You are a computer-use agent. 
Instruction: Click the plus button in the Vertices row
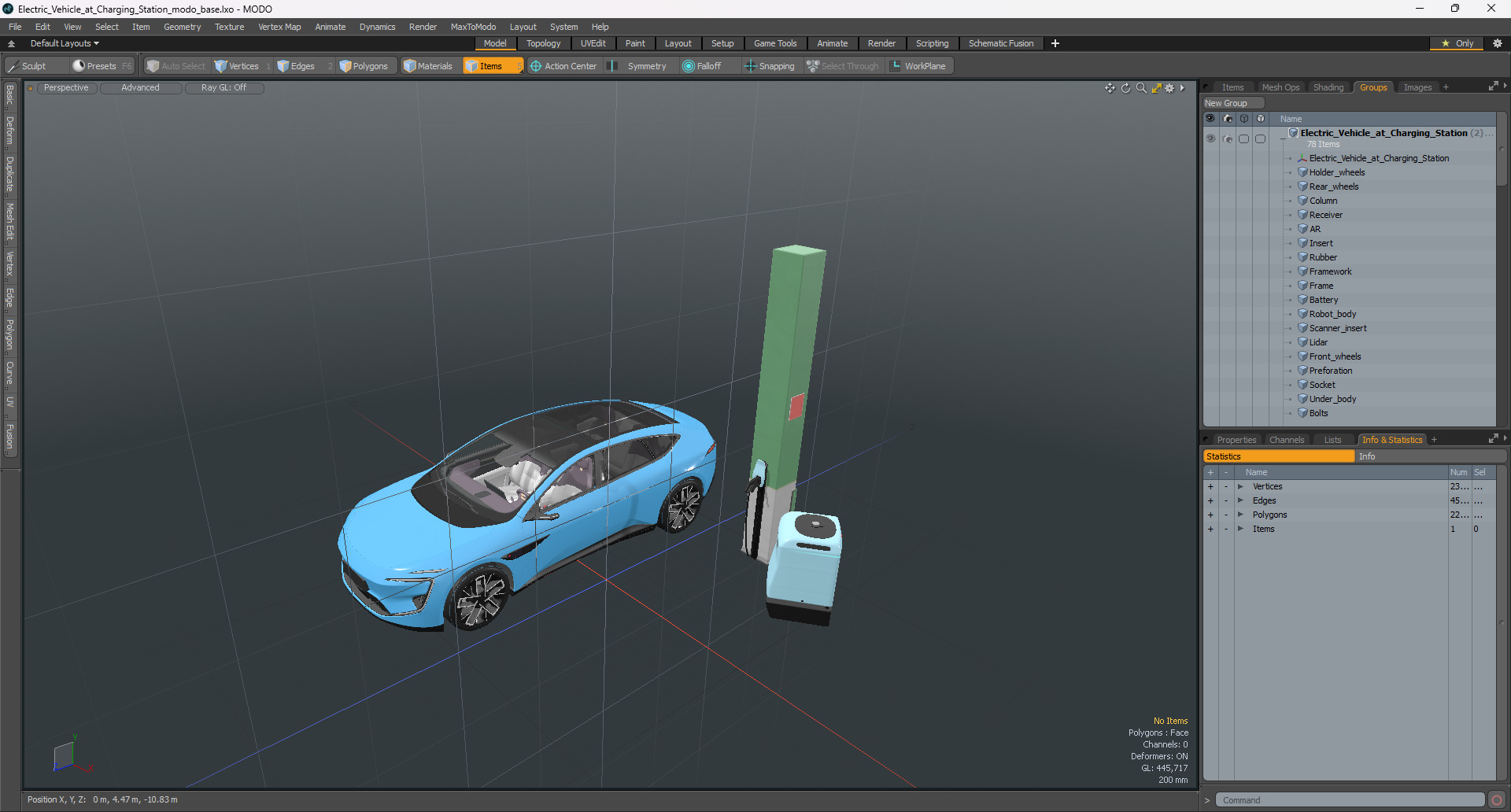tap(1210, 487)
